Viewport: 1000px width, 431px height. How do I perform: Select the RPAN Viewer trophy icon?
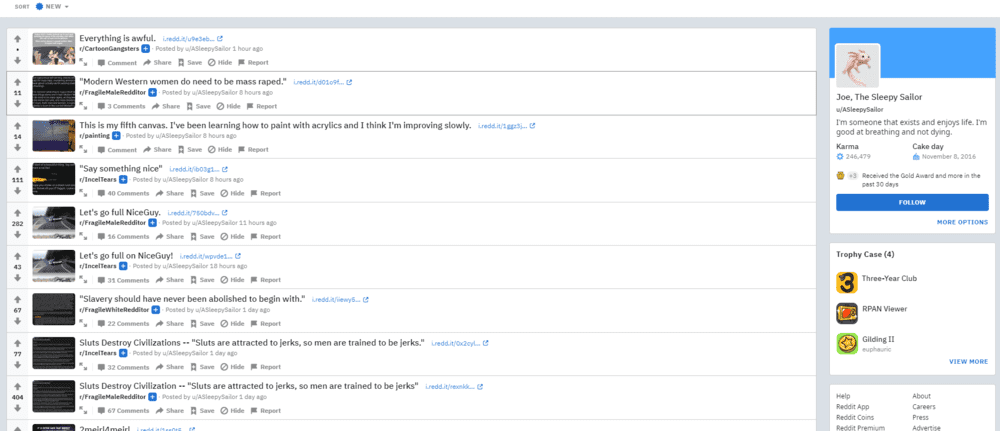(847, 313)
